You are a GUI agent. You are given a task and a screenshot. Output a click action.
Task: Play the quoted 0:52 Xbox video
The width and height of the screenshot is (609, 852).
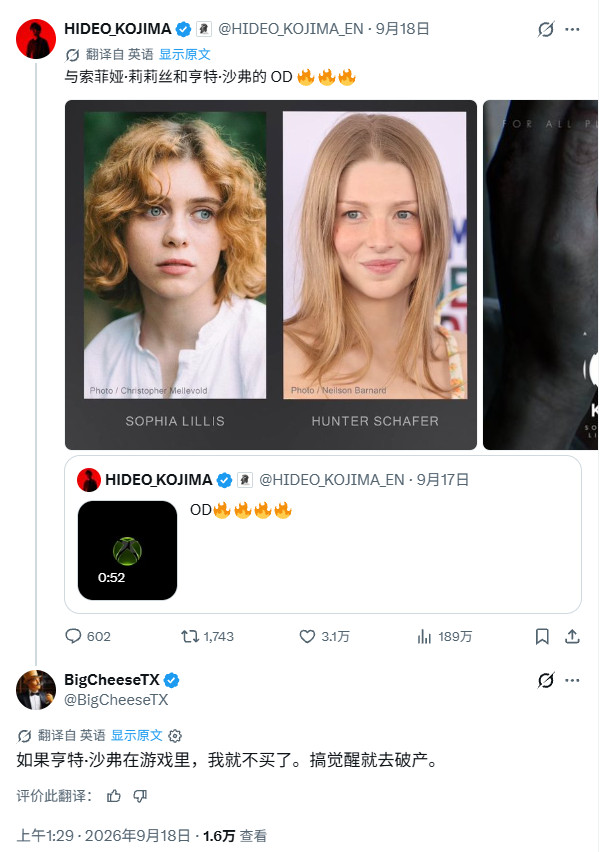coord(127,550)
